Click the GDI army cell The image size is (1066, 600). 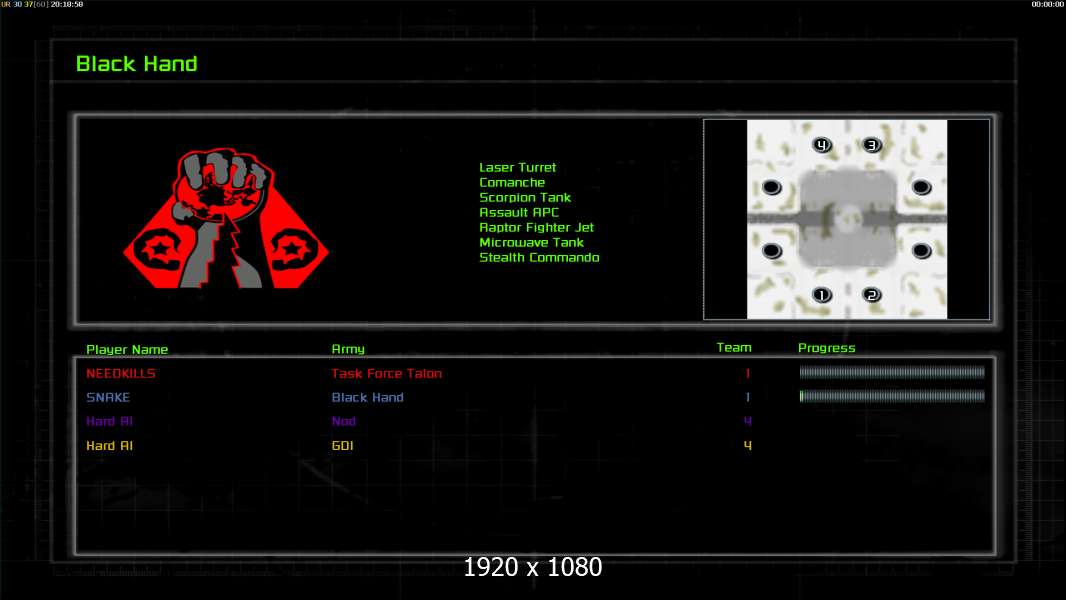(343, 446)
